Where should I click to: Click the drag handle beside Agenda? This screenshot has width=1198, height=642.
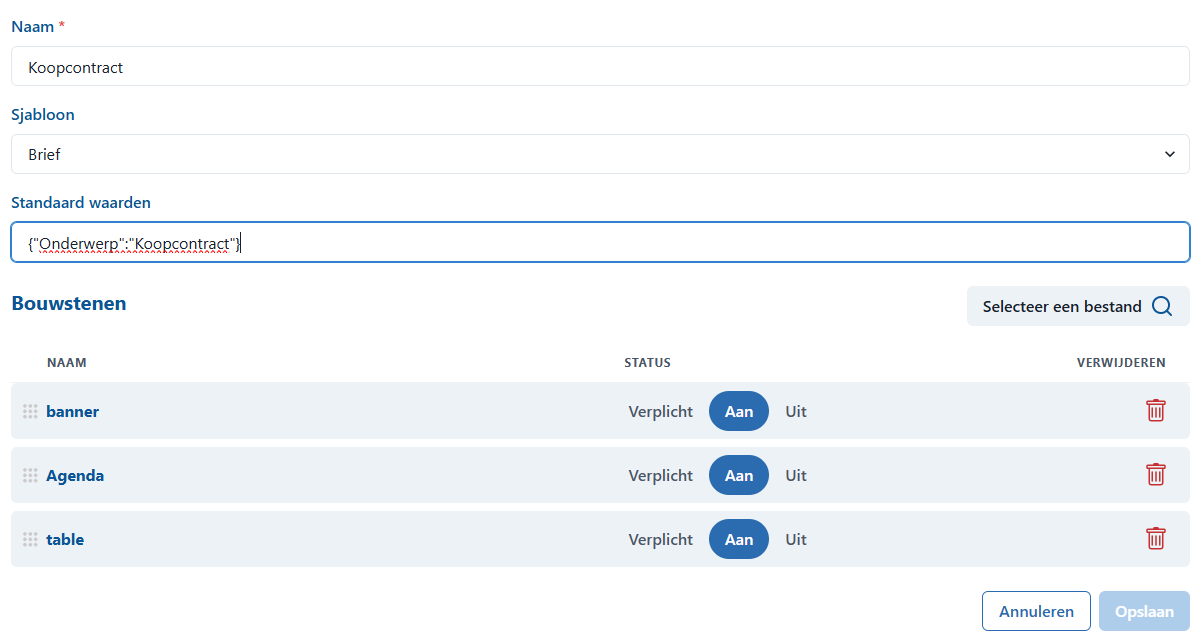[30, 475]
